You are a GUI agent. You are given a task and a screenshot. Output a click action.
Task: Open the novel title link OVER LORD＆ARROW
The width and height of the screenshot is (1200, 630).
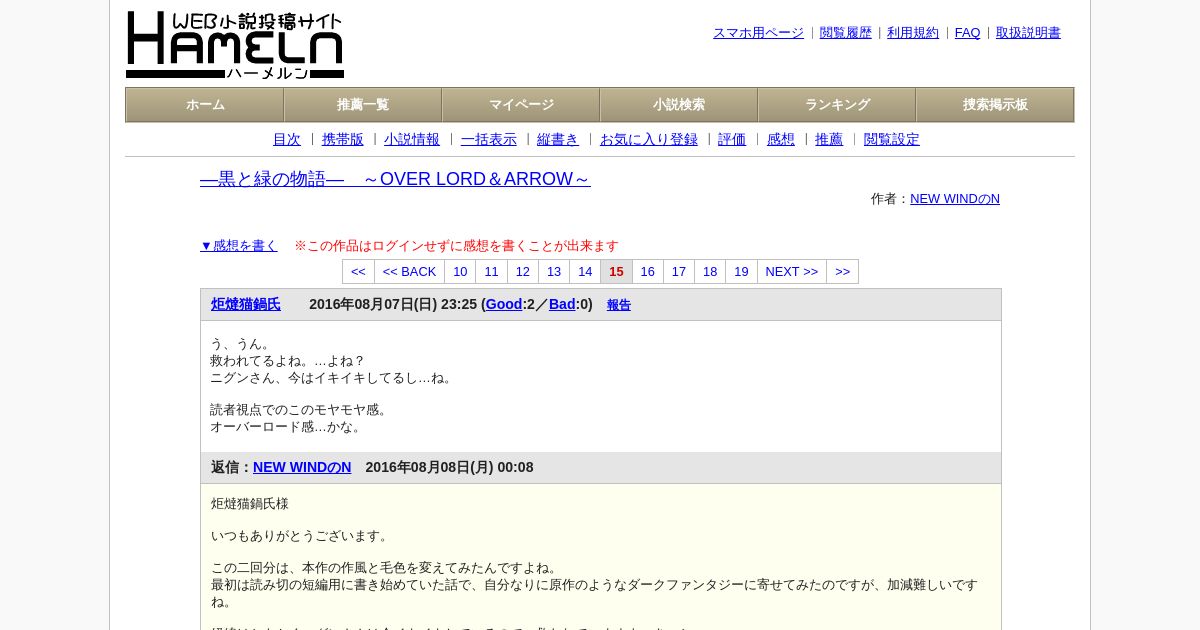click(x=395, y=179)
